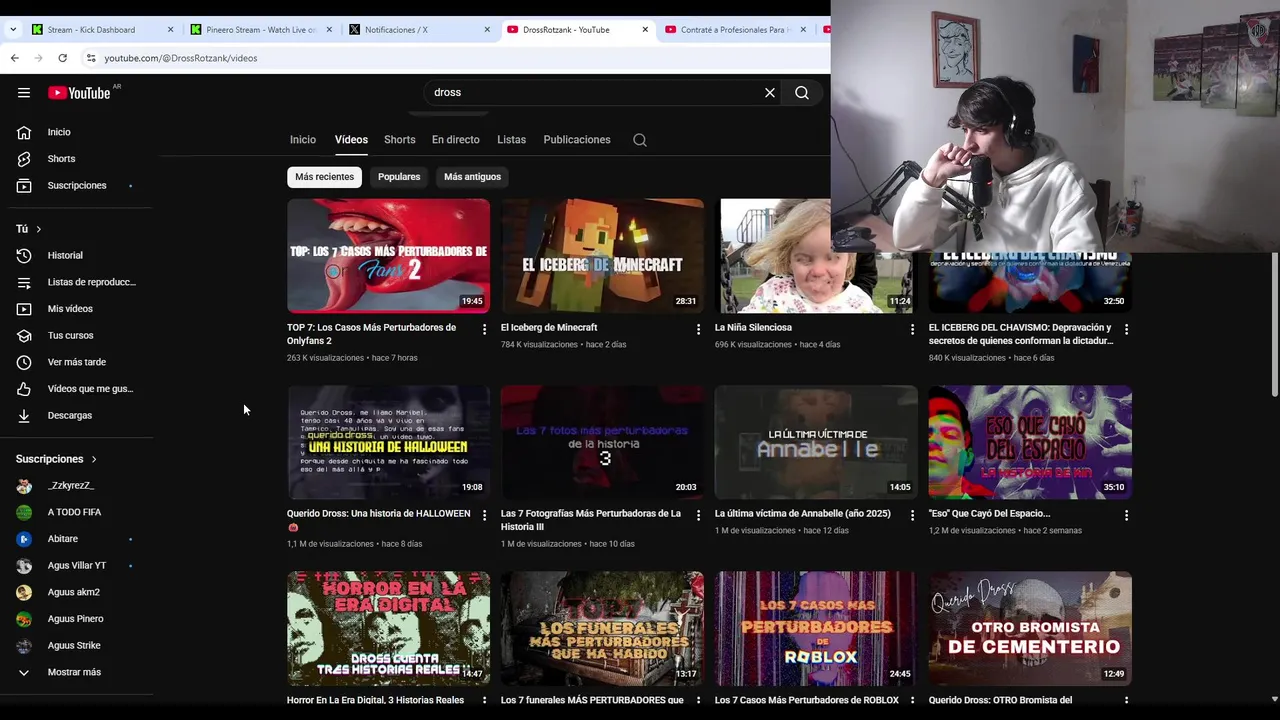Open options menu for TOP 7 Onlyfans 2 video

click(484, 329)
